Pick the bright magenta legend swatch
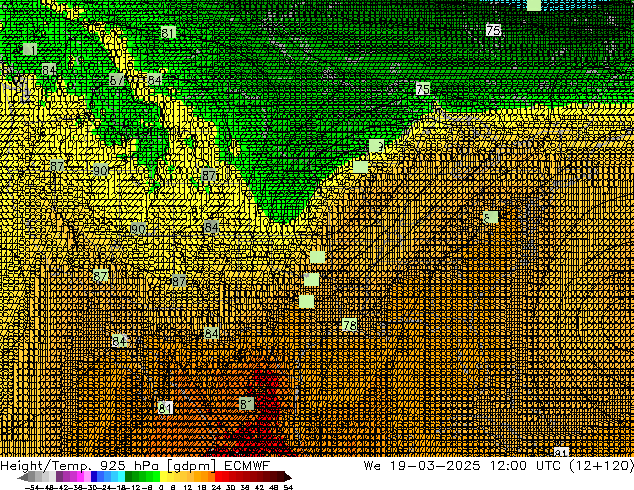 [80, 477]
